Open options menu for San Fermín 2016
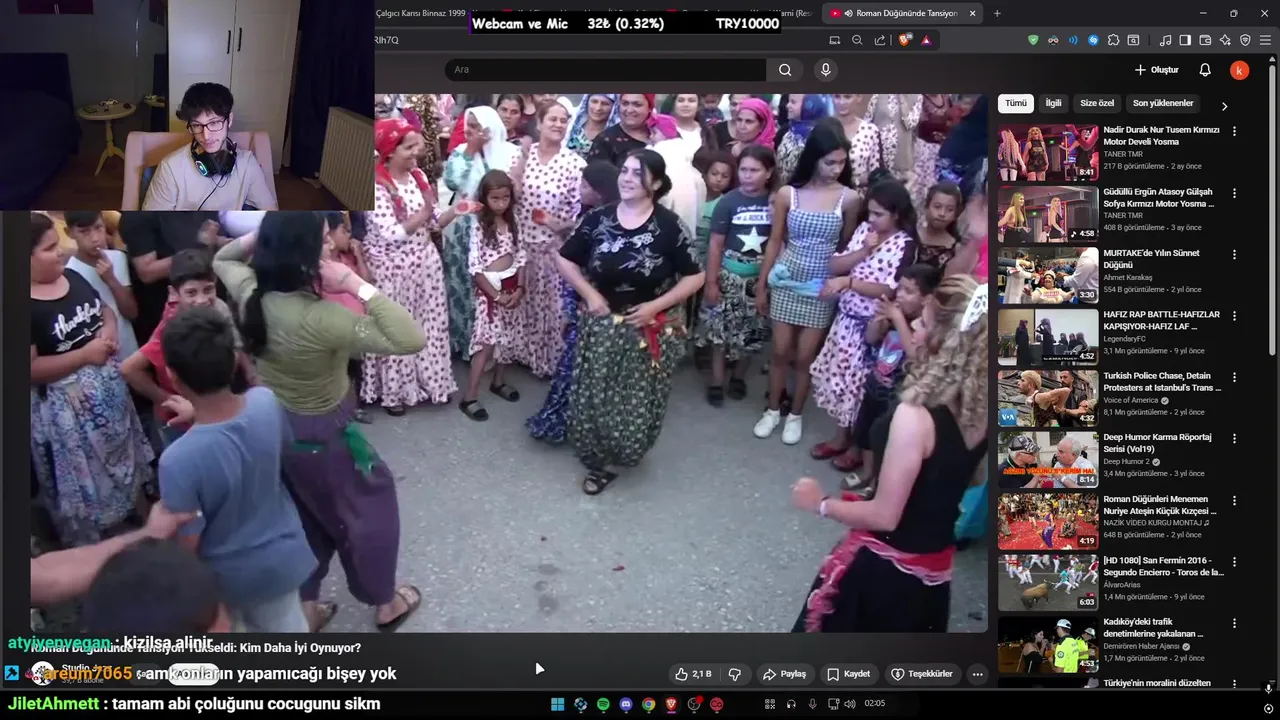 coord(1234,562)
